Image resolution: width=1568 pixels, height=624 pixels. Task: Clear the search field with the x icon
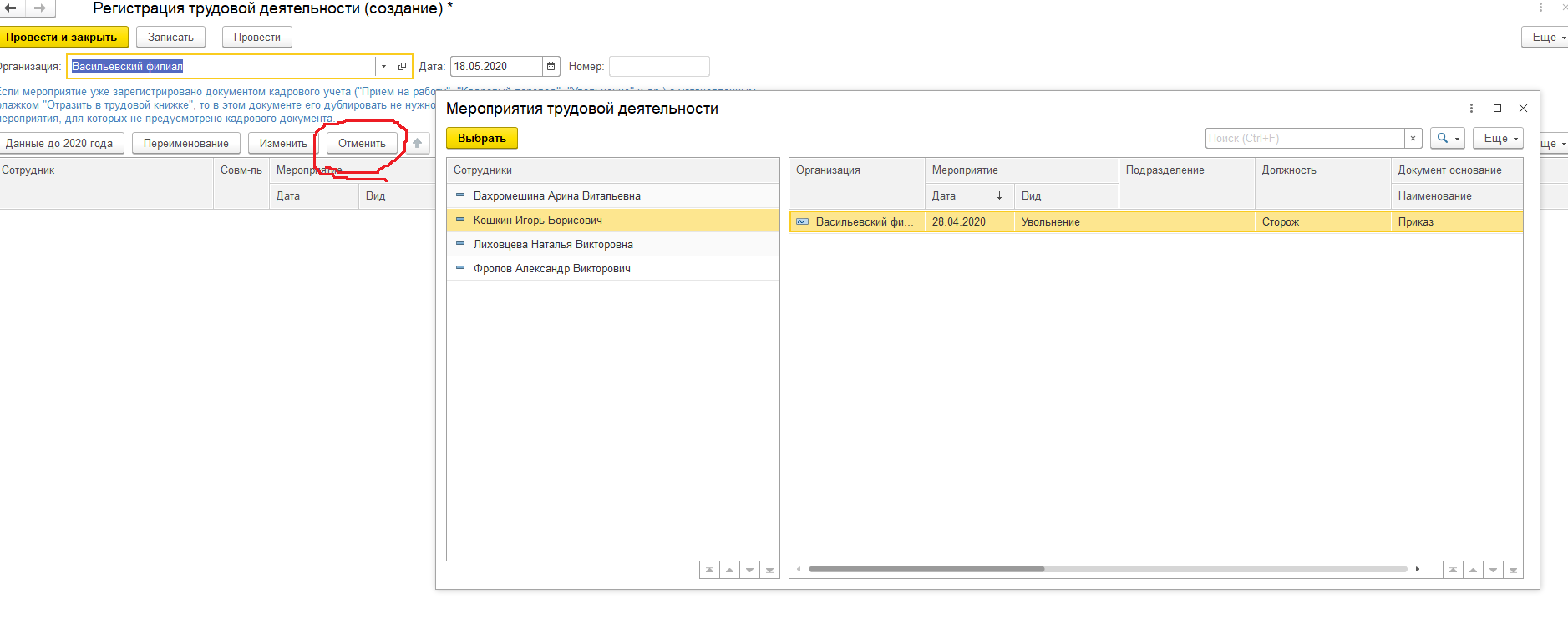tap(1413, 139)
